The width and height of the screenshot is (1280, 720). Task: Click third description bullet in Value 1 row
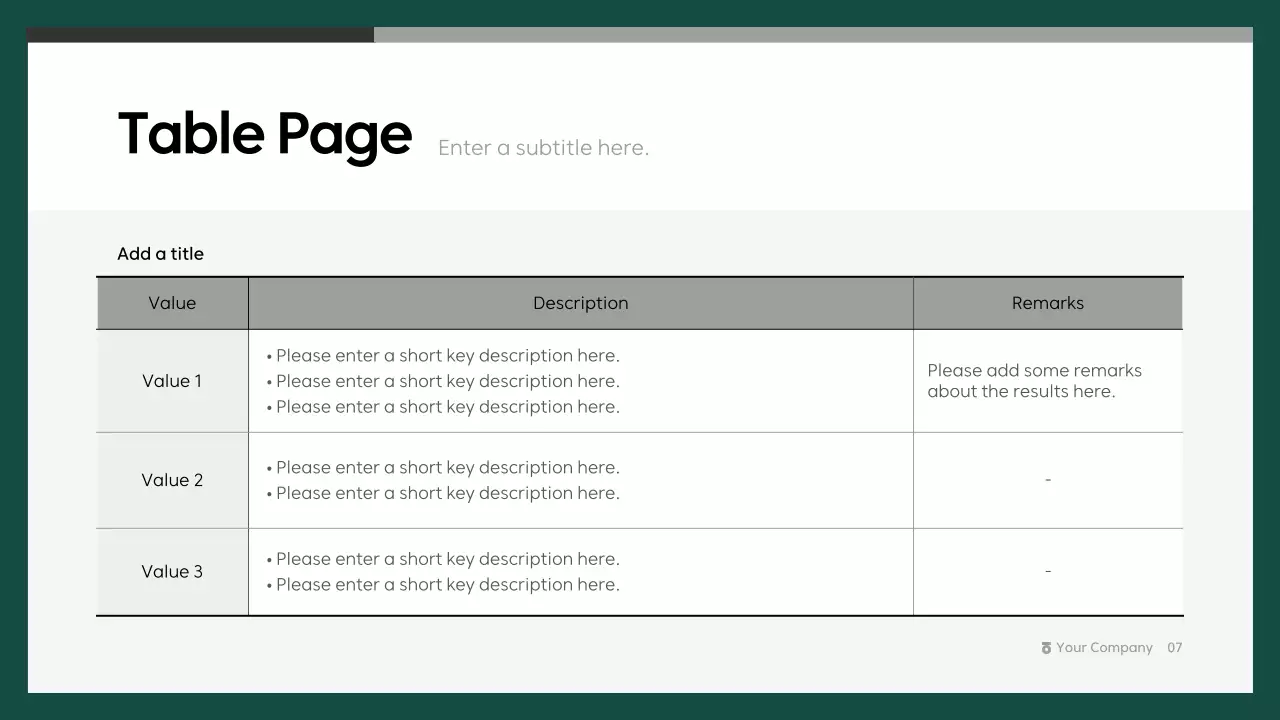(x=447, y=407)
